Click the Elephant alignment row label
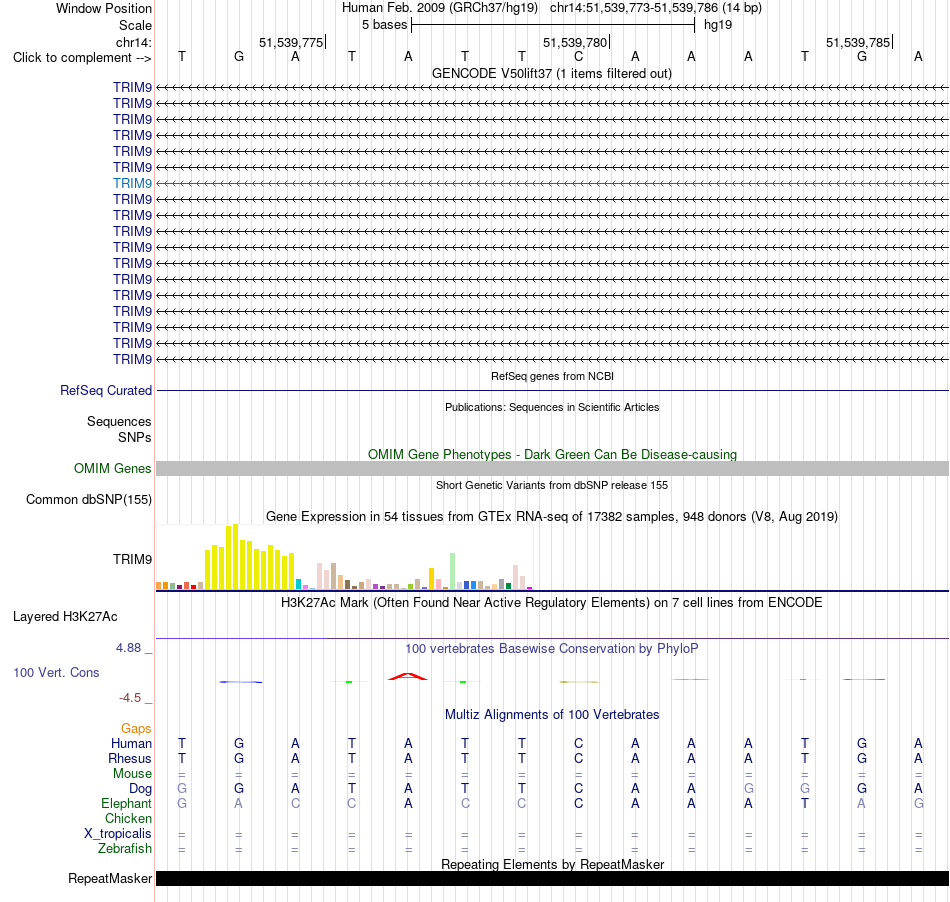This screenshot has width=950, height=902. tap(126, 804)
